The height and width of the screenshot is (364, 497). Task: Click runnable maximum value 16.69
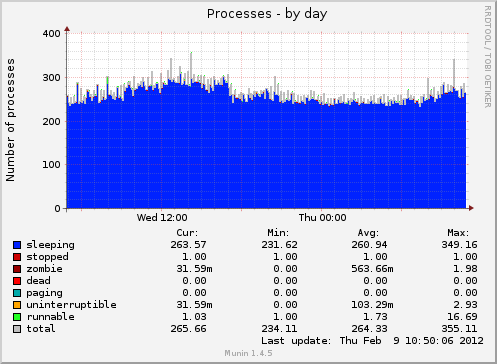[463, 317]
